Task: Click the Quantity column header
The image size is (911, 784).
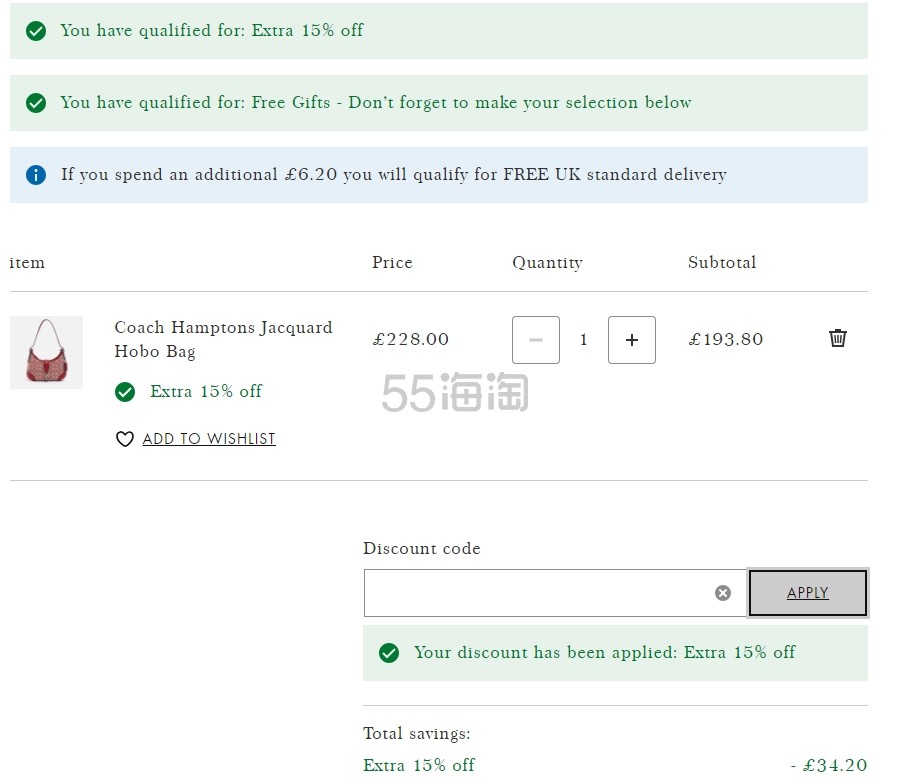Action: point(547,263)
